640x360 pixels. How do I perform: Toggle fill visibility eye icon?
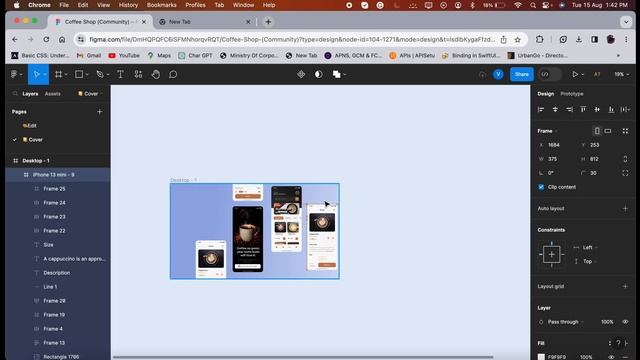pyautogui.click(x=611, y=357)
